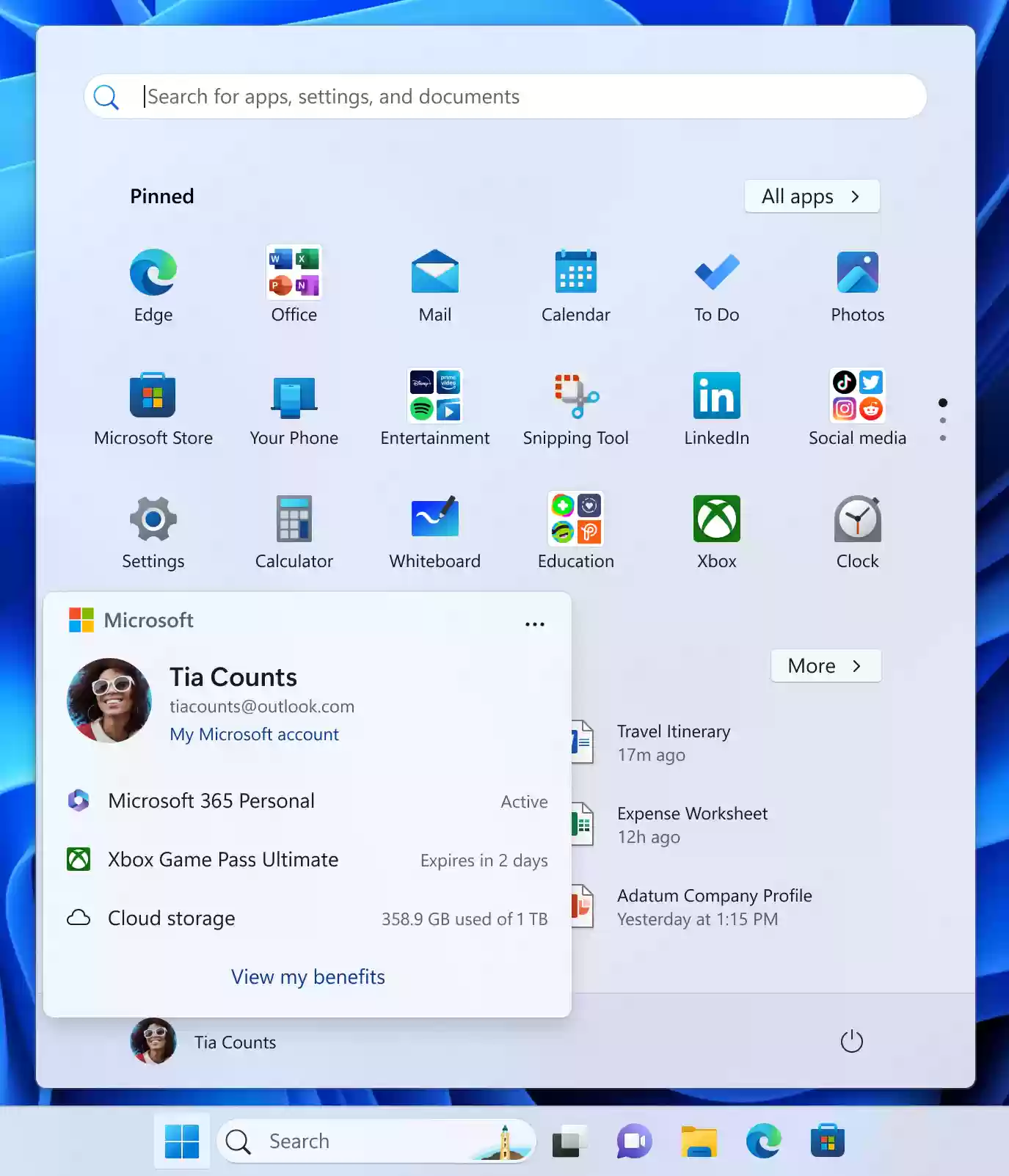Select Xbox Game Pass Ultimate entry
The height and width of the screenshot is (1176, 1009).
(x=223, y=860)
